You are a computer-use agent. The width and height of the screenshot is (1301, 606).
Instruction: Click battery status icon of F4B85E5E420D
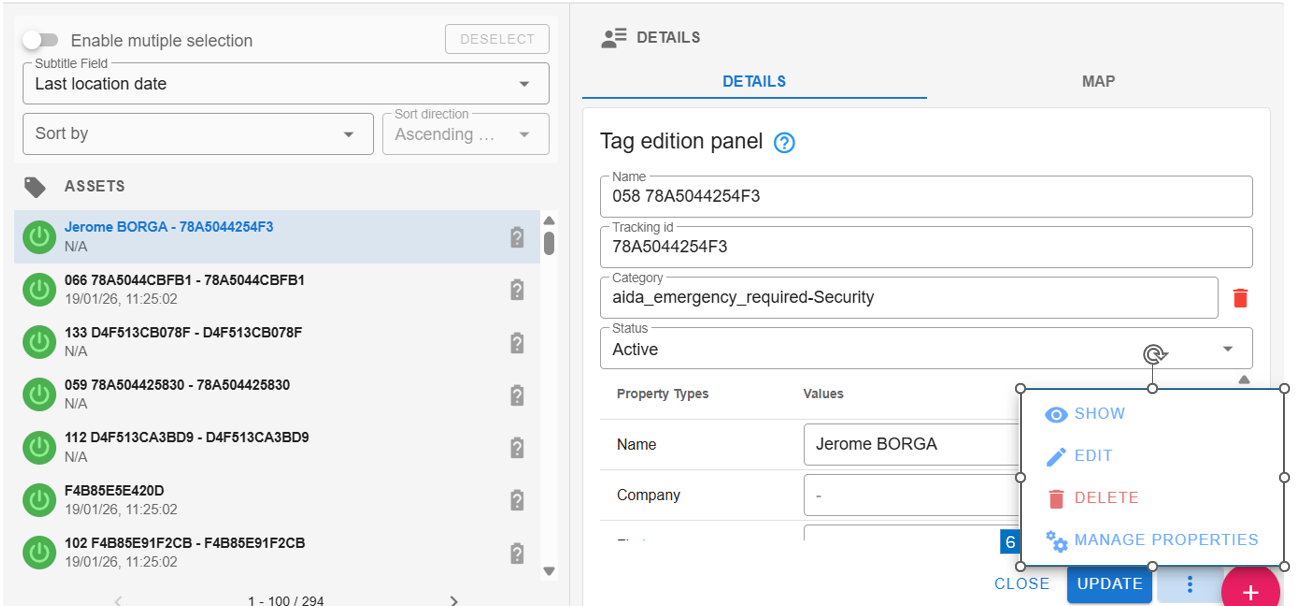pyautogui.click(x=517, y=500)
